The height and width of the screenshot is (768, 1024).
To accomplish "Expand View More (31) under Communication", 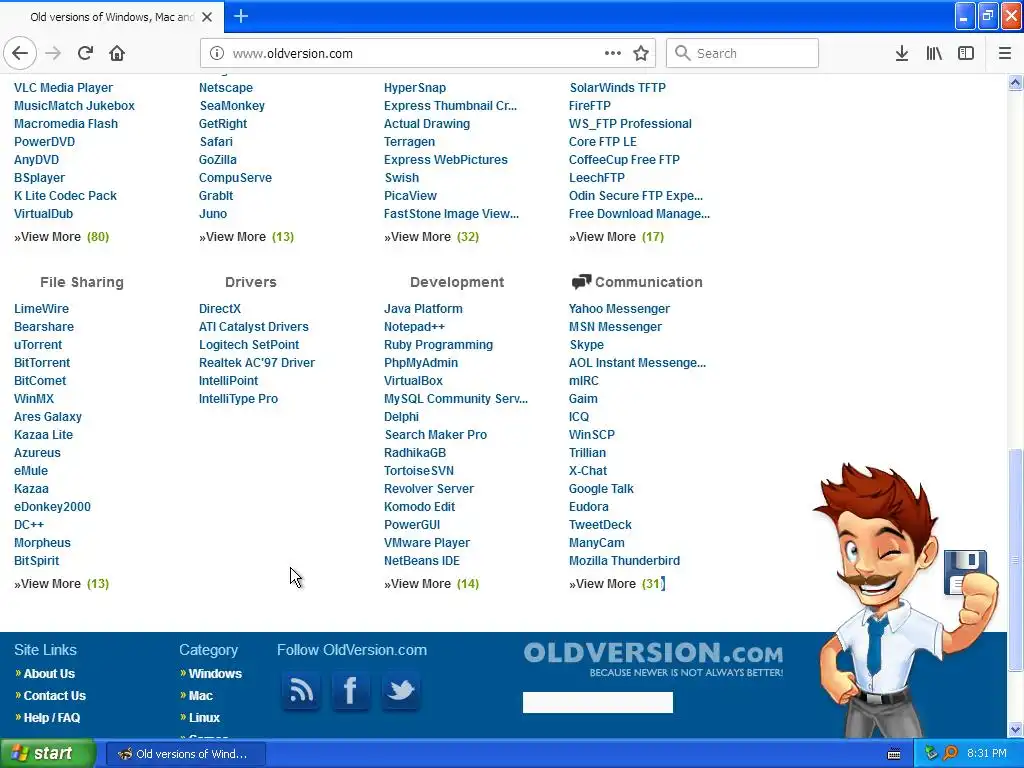I will [x=616, y=583].
